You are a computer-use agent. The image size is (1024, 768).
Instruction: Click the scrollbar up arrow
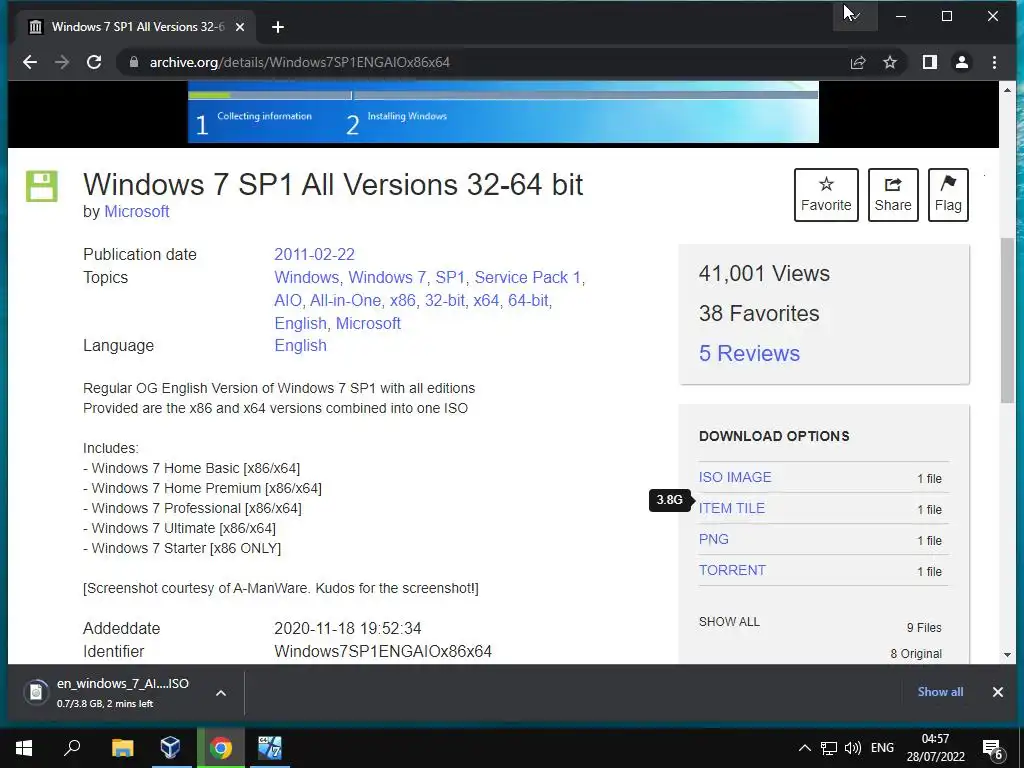(1006, 90)
